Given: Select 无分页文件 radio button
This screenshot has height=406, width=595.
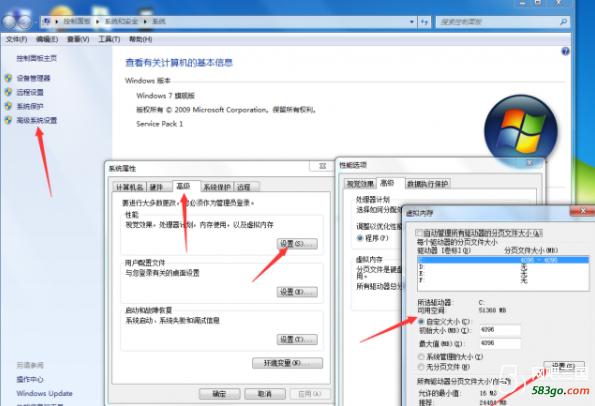Looking at the screenshot, I should pyautogui.click(x=420, y=367).
